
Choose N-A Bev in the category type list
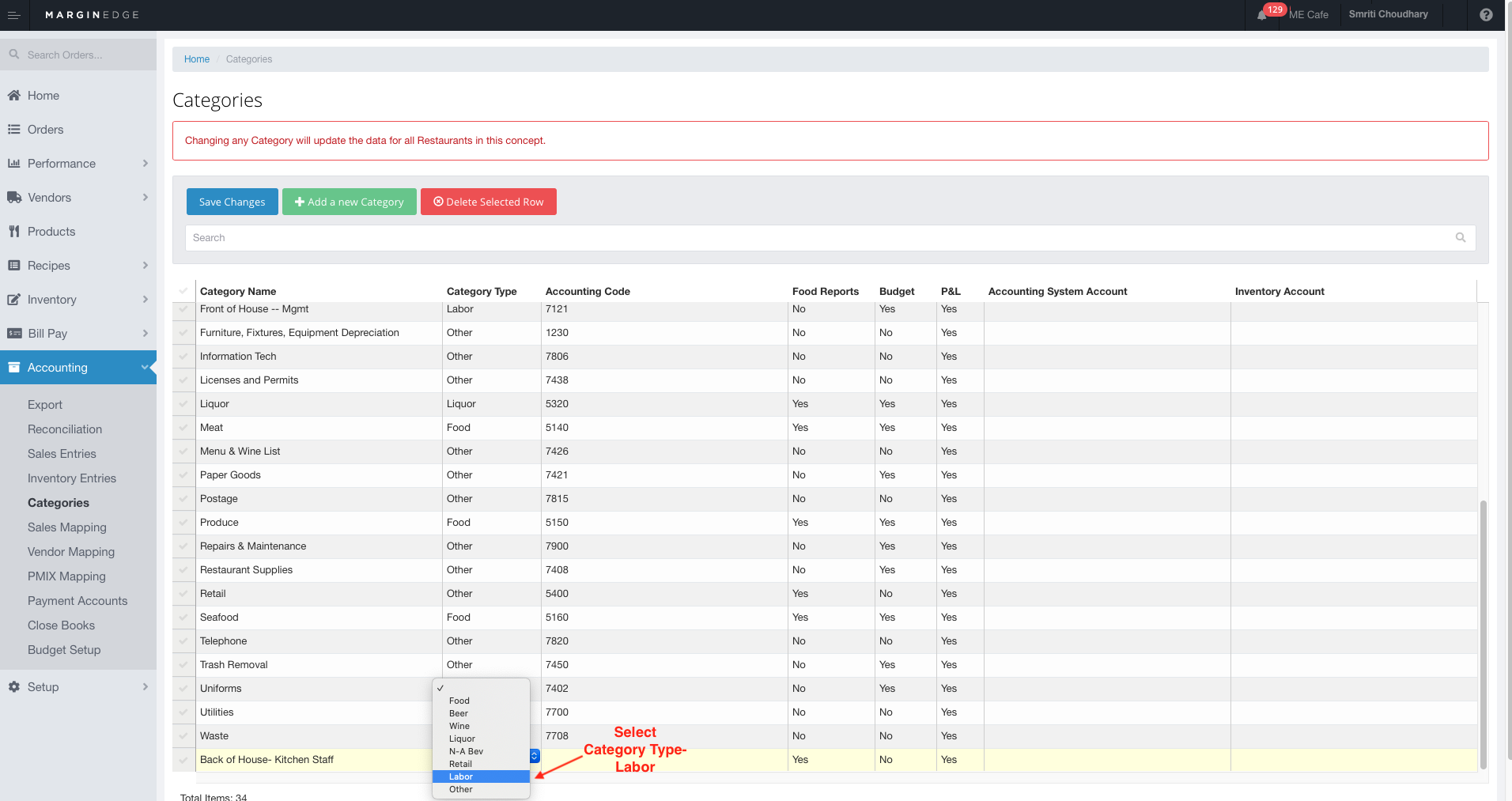[x=481, y=751]
